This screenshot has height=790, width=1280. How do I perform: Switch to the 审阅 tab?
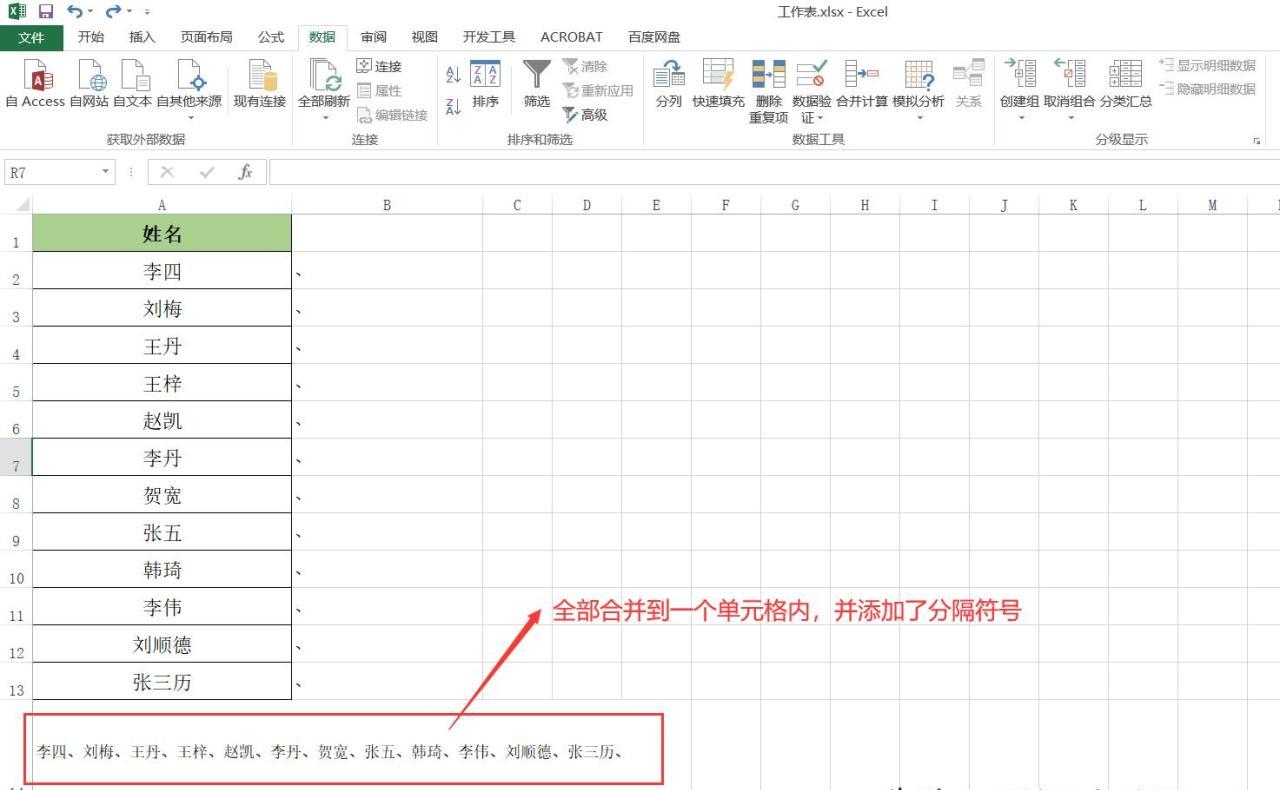point(374,37)
